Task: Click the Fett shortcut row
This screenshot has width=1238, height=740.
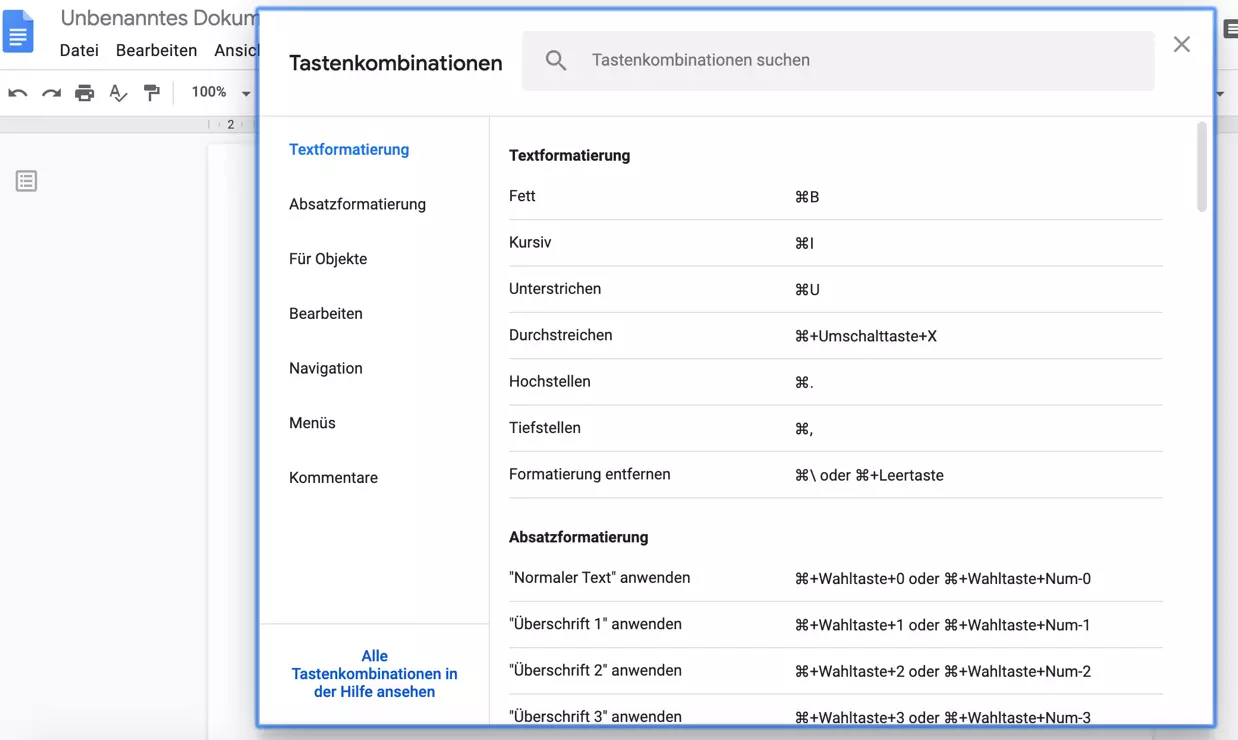Action: [835, 197]
